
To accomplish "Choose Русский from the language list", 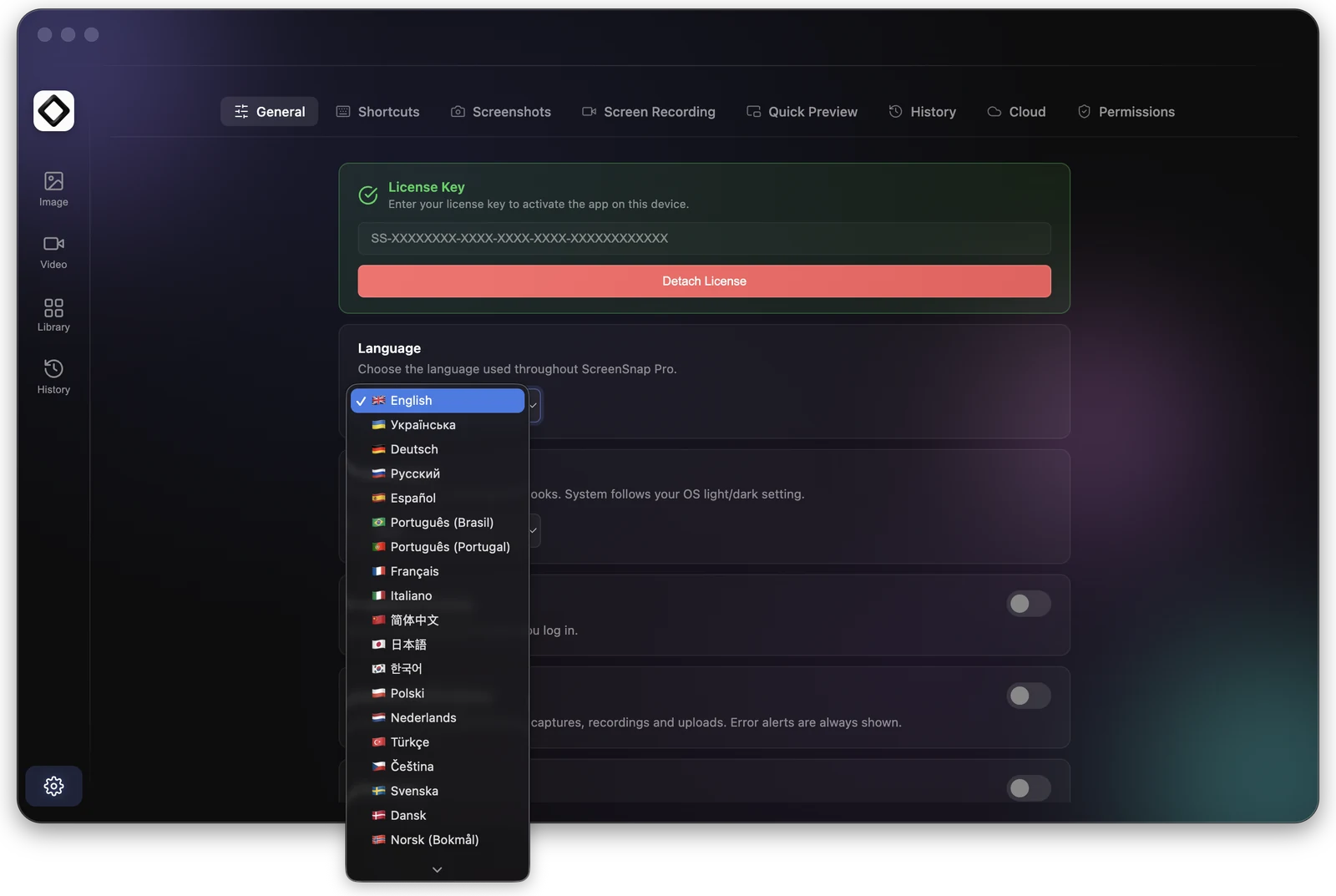I will point(438,473).
